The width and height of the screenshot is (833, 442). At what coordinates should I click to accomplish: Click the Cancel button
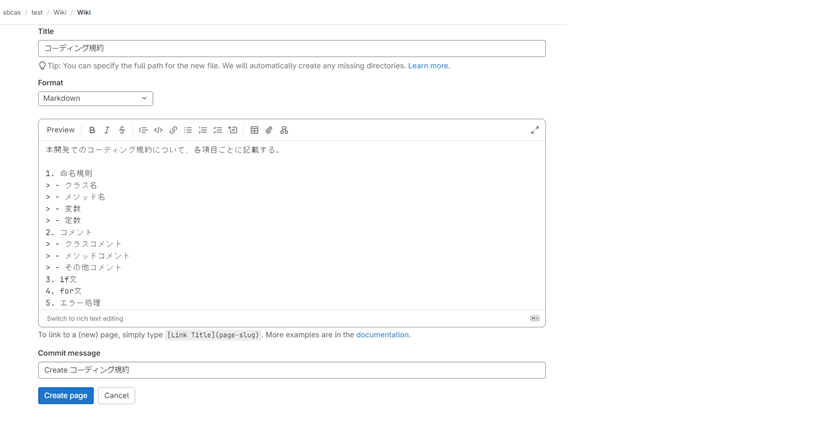coord(116,396)
